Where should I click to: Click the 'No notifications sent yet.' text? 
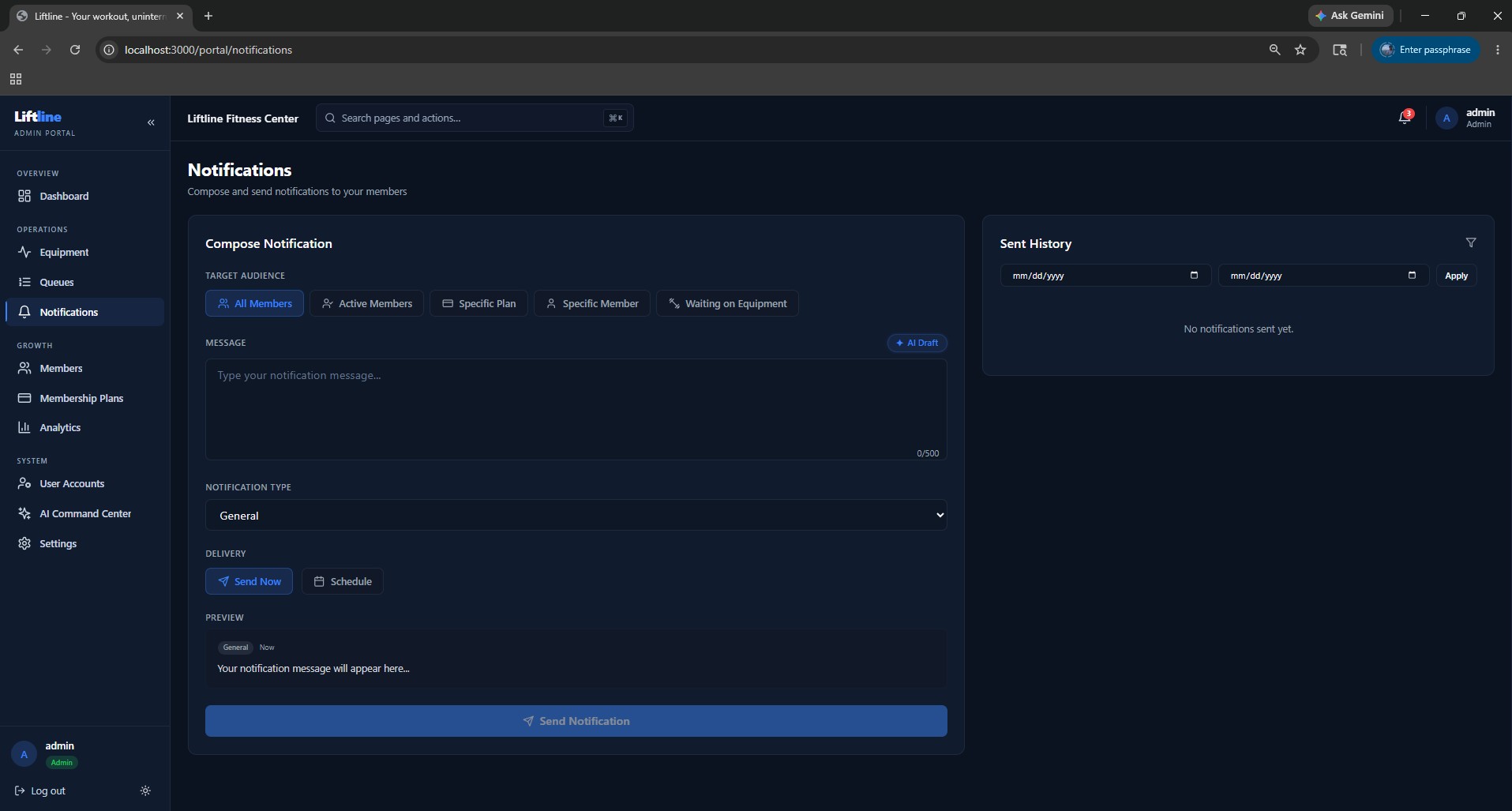[1238, 329]
